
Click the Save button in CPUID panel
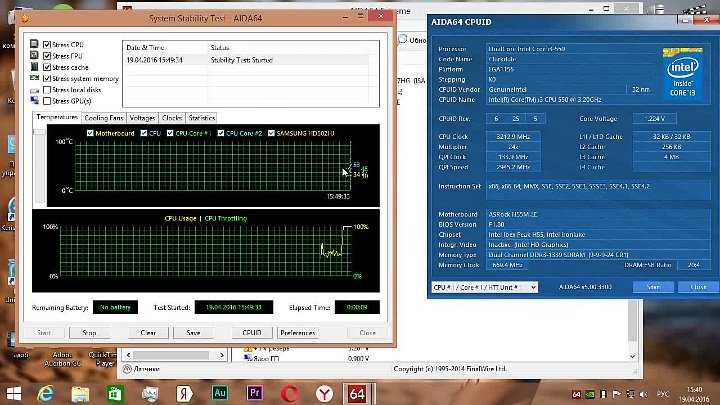(x=653, y=287)
